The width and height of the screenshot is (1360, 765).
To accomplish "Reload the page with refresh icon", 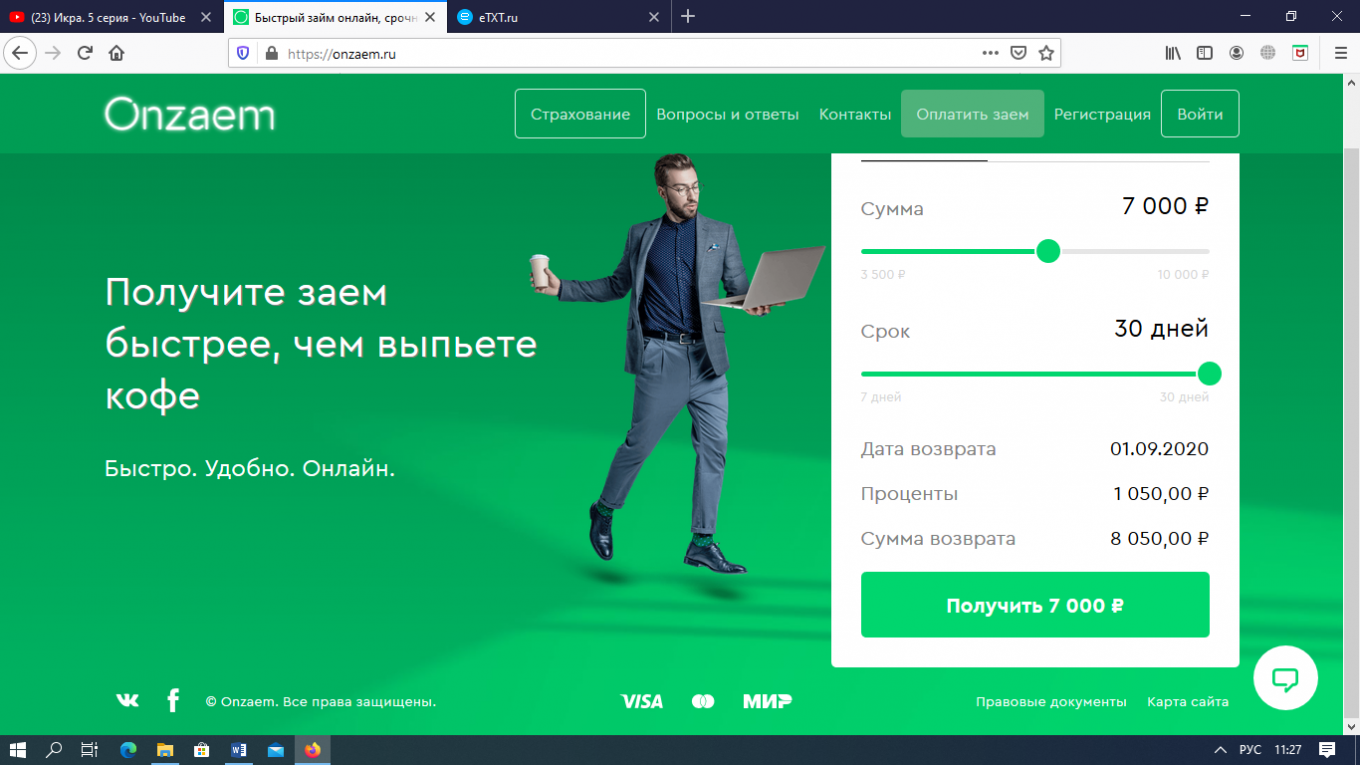I will pyautogui.click(x=85, y=53).
